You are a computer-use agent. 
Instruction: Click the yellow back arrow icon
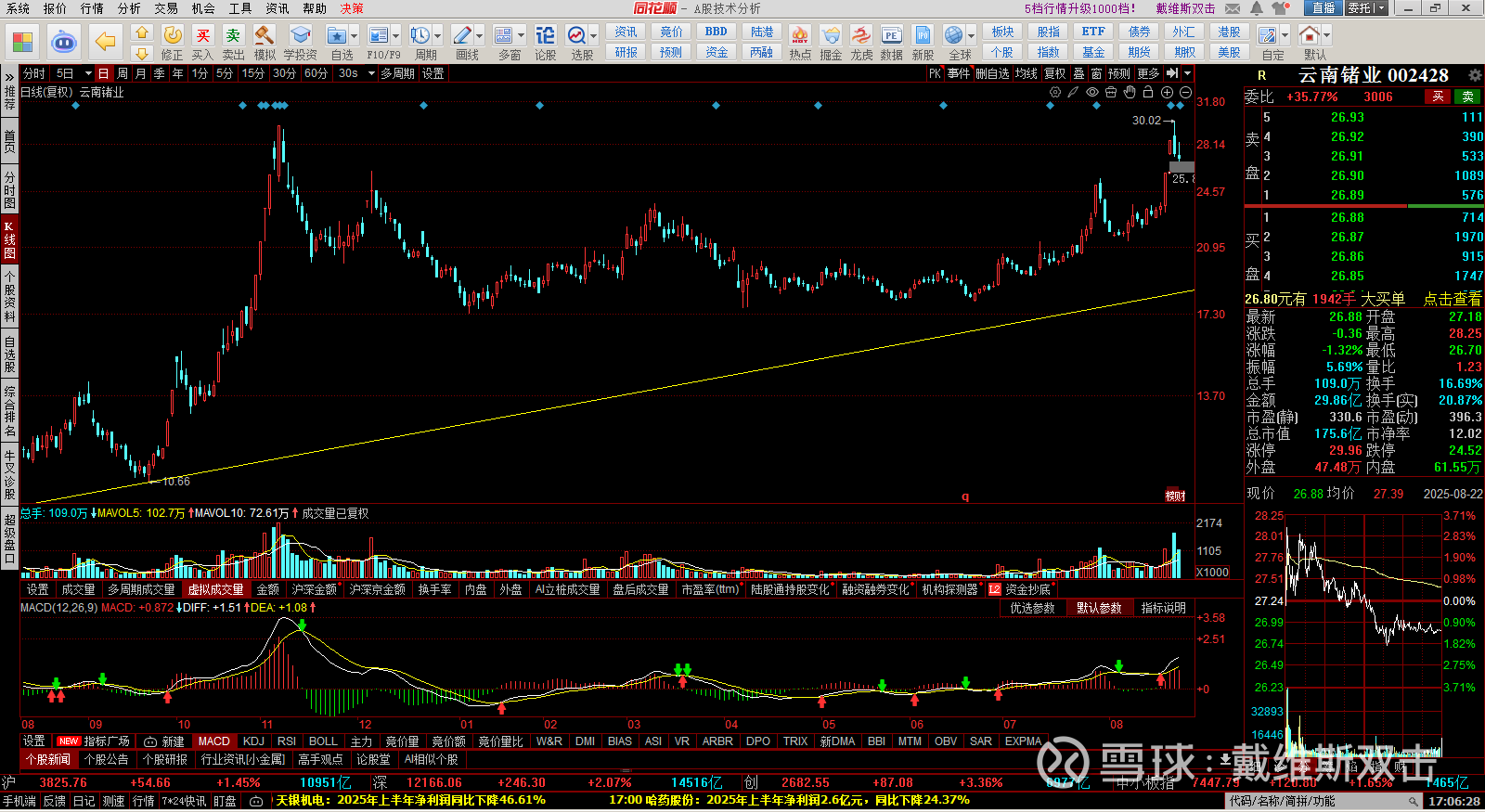[107, 42]
